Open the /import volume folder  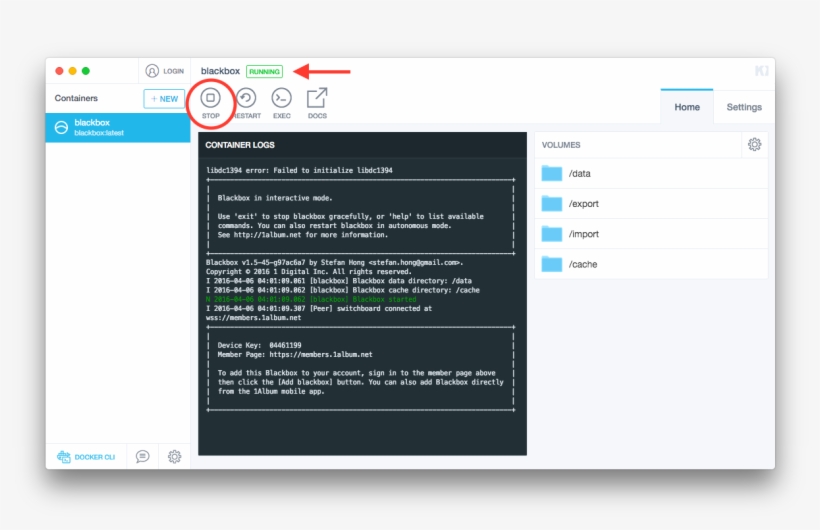pyautogui.click(x=651, y=234)
